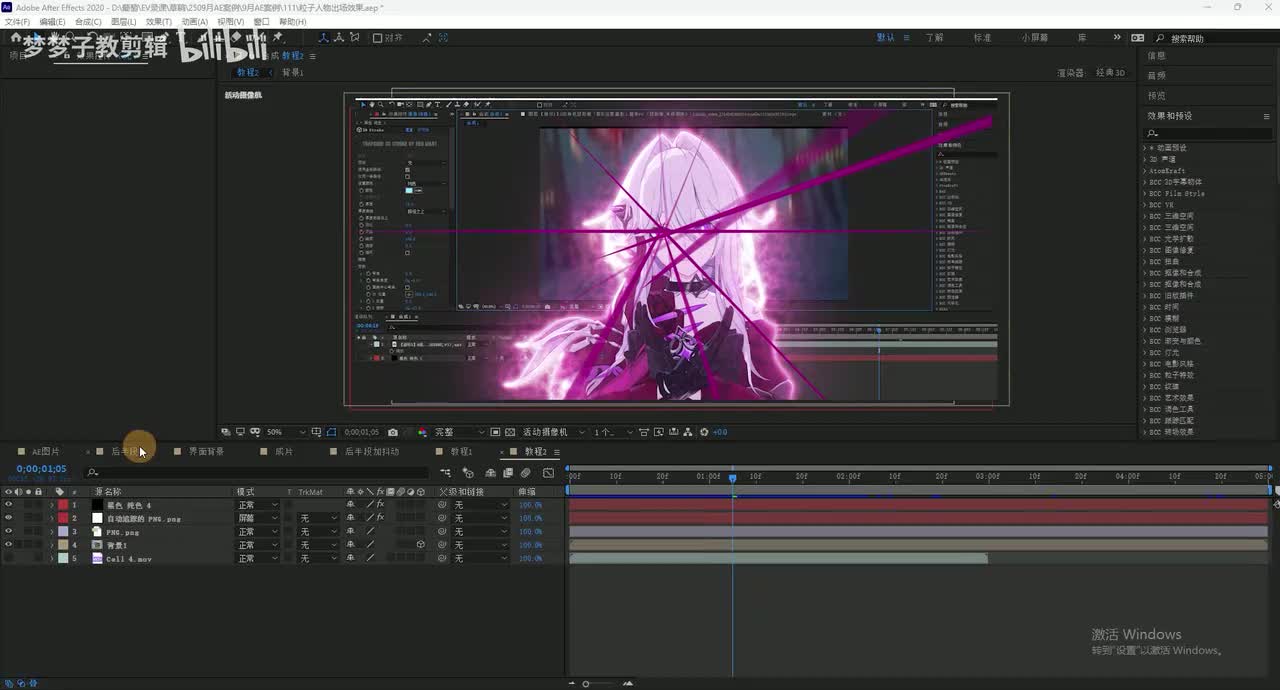Click the motion blur enable icon in timeline
This screenshot has width=1280, height=690.
pos(526,473)
